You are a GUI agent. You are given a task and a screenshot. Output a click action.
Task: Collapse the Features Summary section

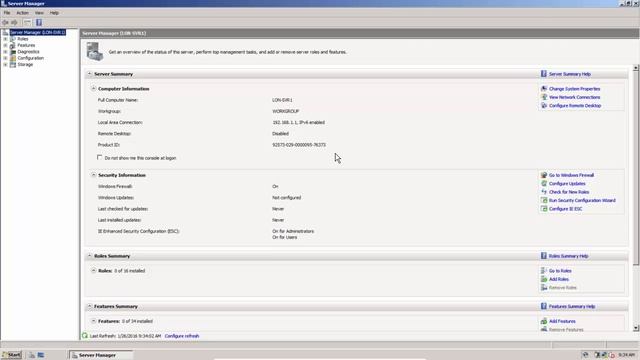[x=89, y=306]
